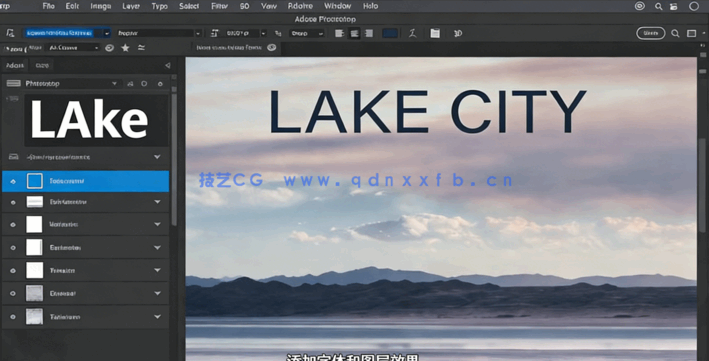The image size is (709, 361).
Task: Click the icon right of menu bar search
Action: click(x=674, y=6)
